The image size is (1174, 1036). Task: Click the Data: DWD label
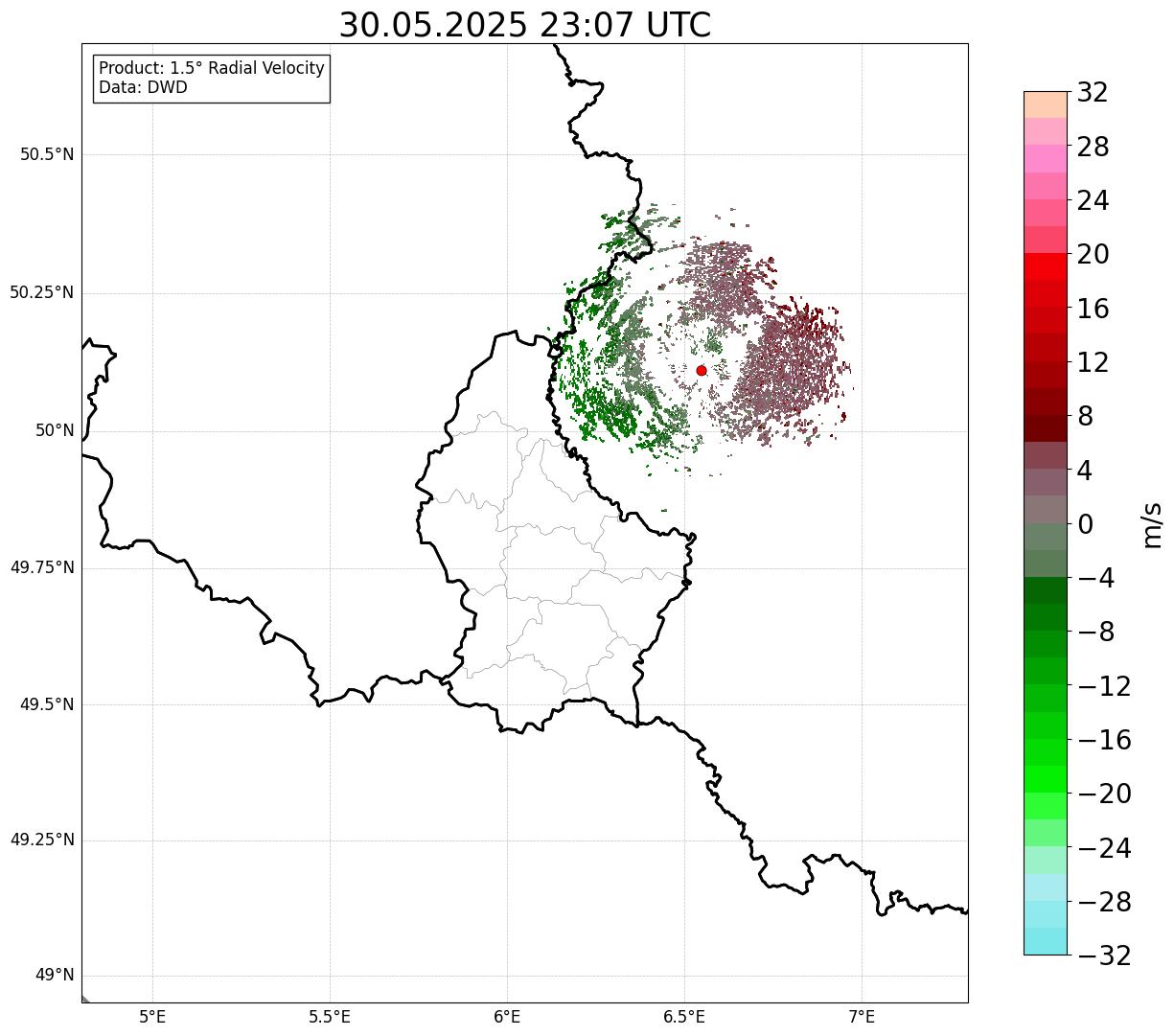(143, 87)
